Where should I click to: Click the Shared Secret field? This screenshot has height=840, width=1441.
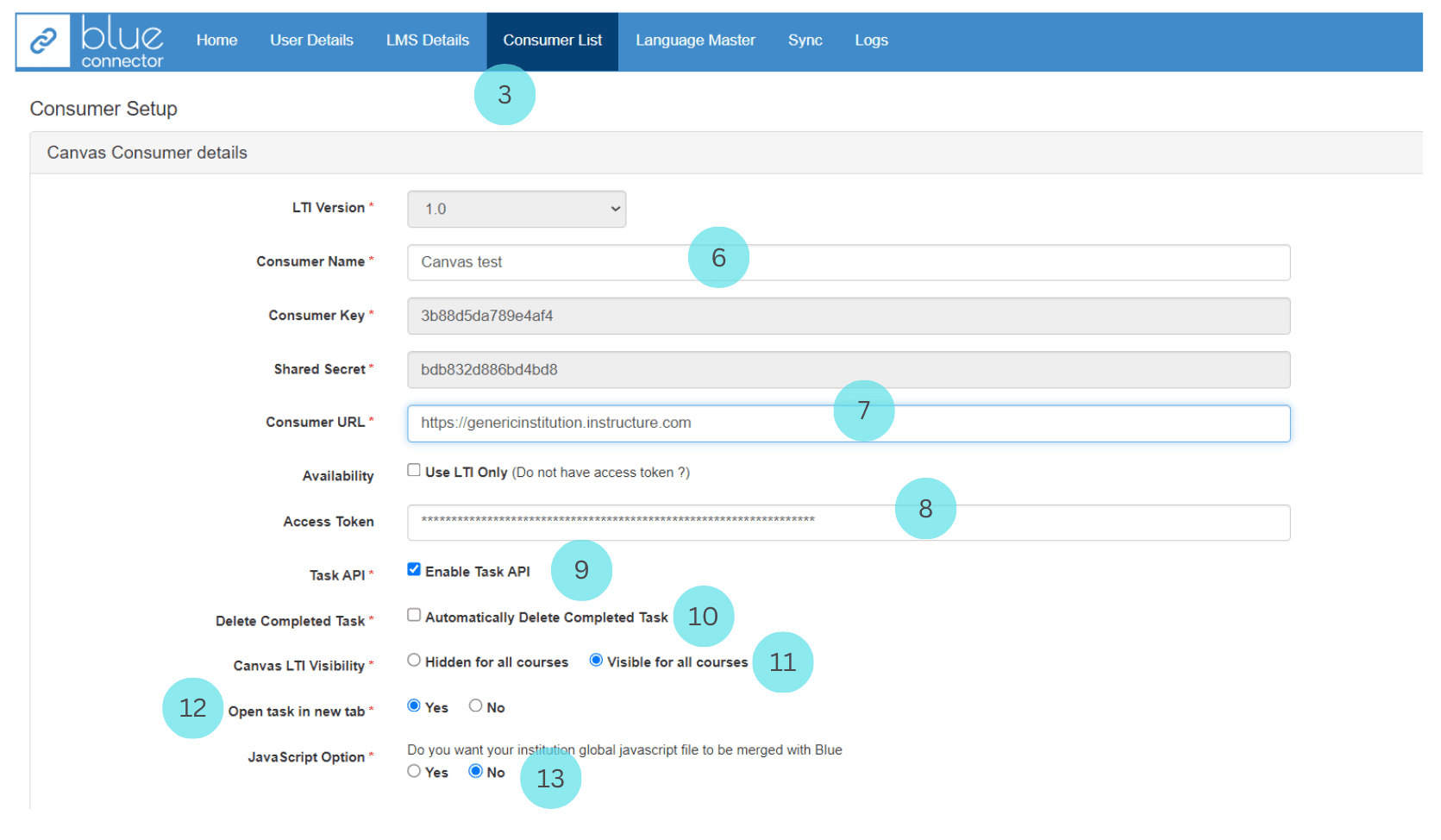(x=849, y=369)
